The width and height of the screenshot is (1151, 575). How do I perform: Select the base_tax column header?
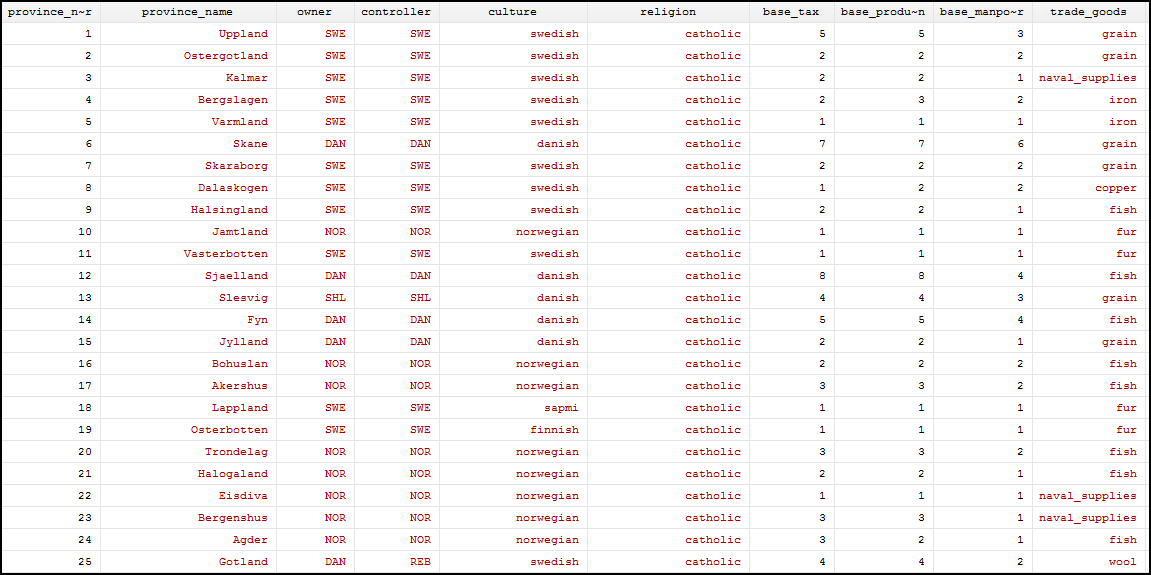coord(791,12)
